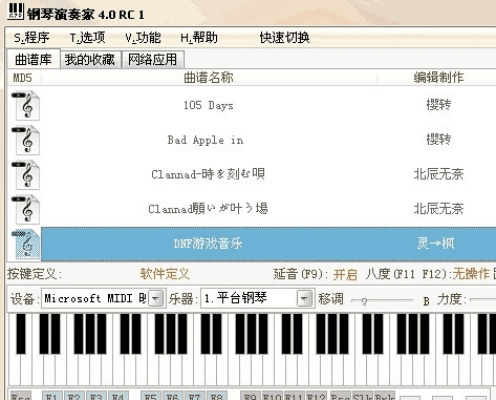Click the score icon beside Clannad願いが叶う場
The image size is (496, 400).
point(26,209)
